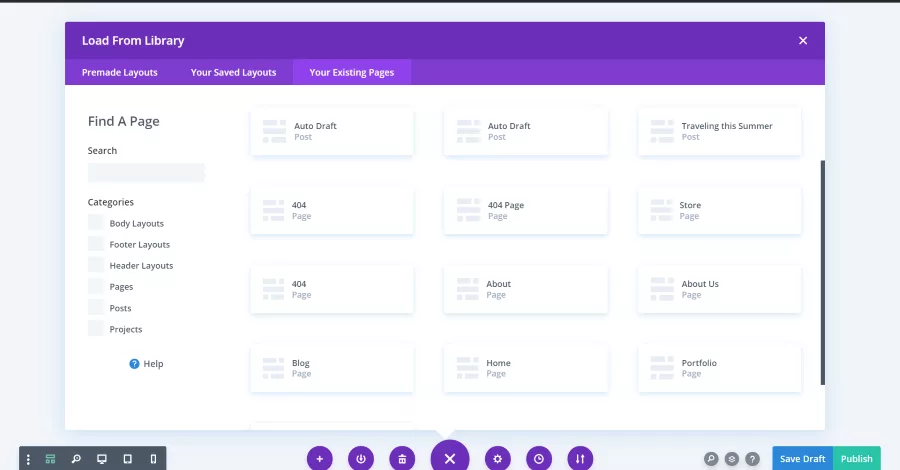
Task: Check the Header Layouts category
Action: (96, 265)
